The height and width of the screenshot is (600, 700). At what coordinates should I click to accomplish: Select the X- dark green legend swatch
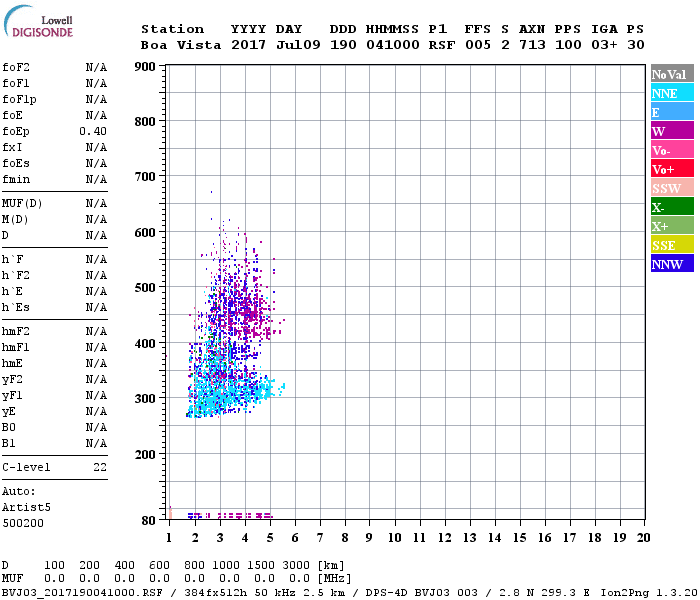point(672,207)
